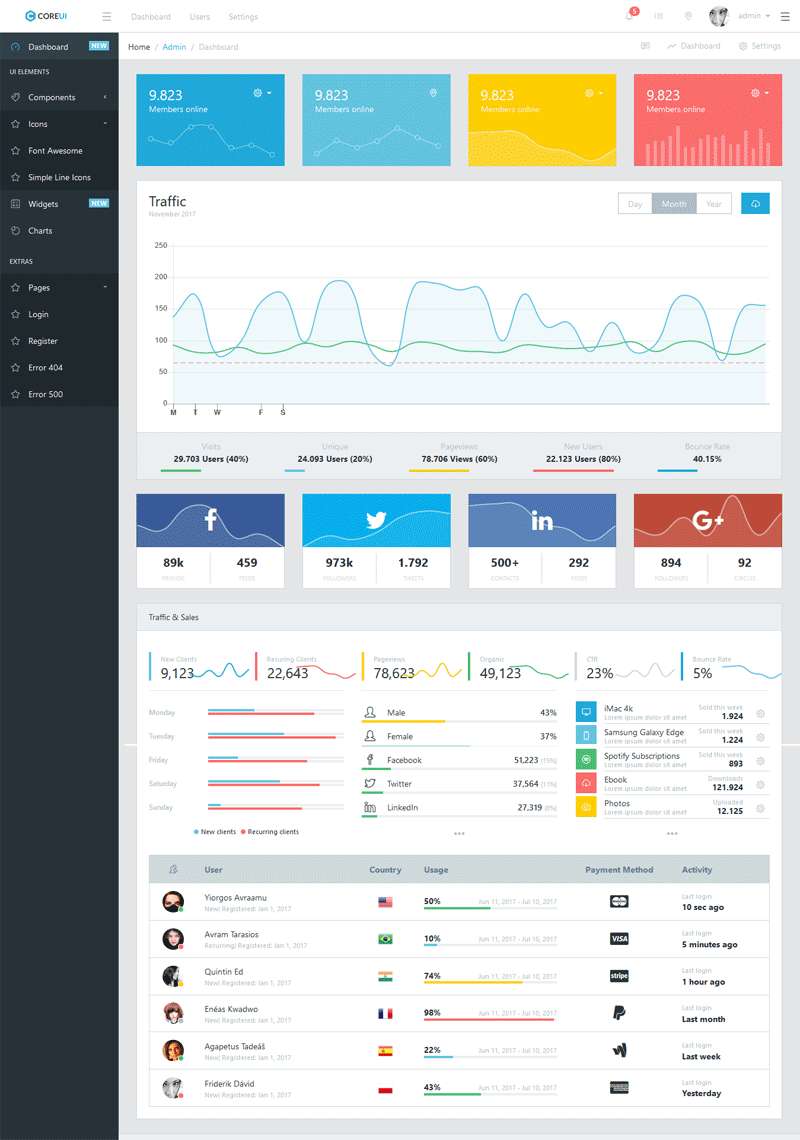Open Settings link in breadcrumb bar
The width and height of the screenshot is (800, 1140).
(759, 46)
